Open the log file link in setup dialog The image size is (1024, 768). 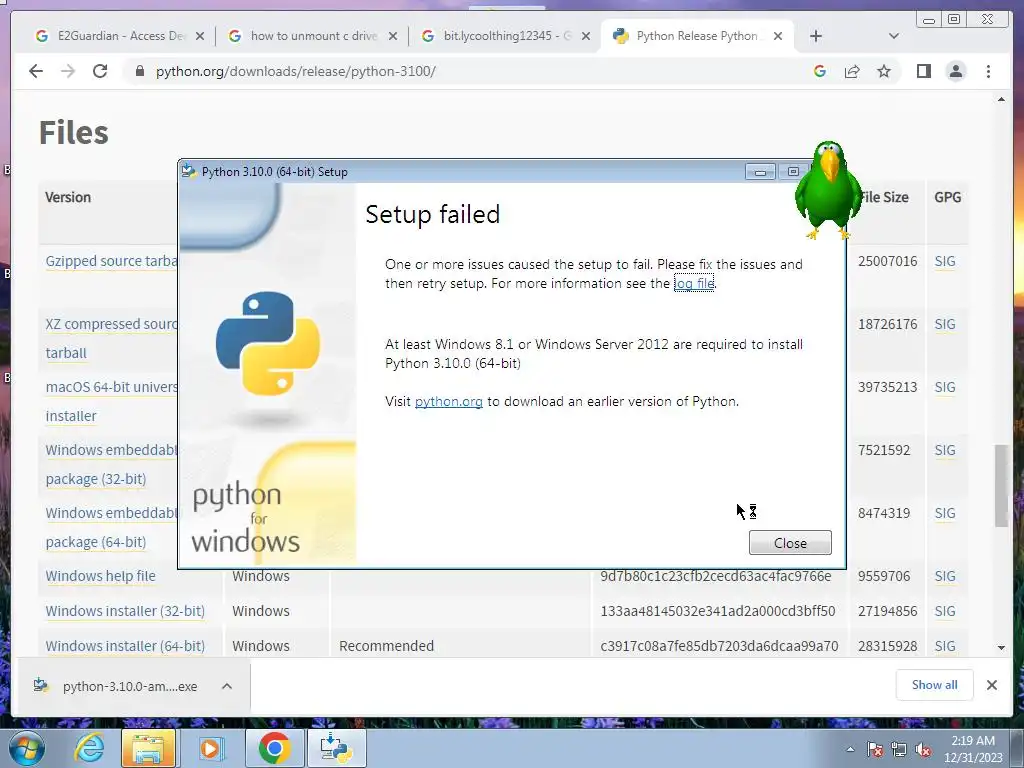(694, 283)
